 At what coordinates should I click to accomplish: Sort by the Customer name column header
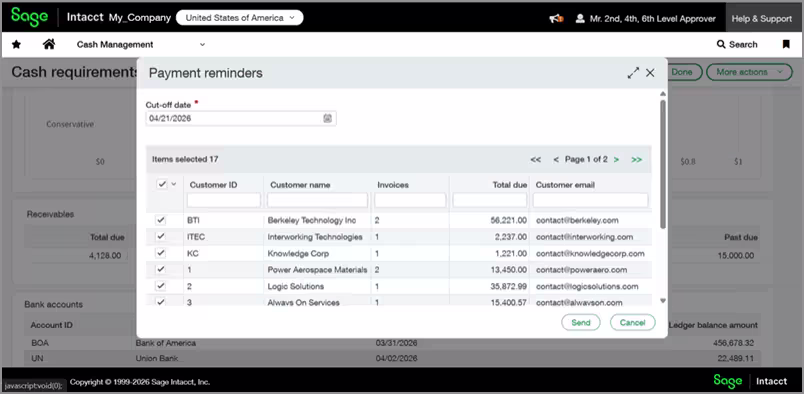point(300,185)
